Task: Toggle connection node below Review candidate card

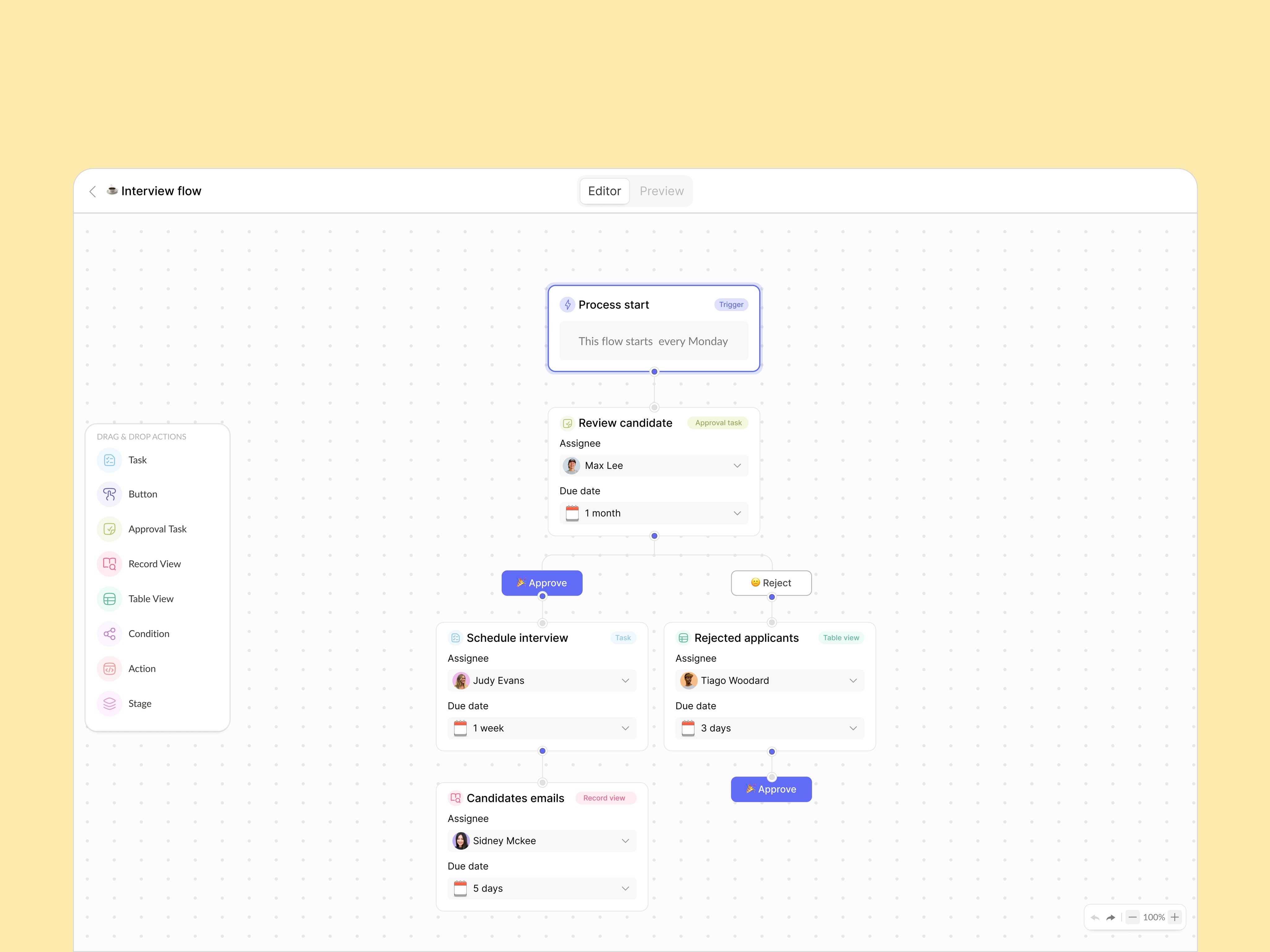Action: (654, 536)
